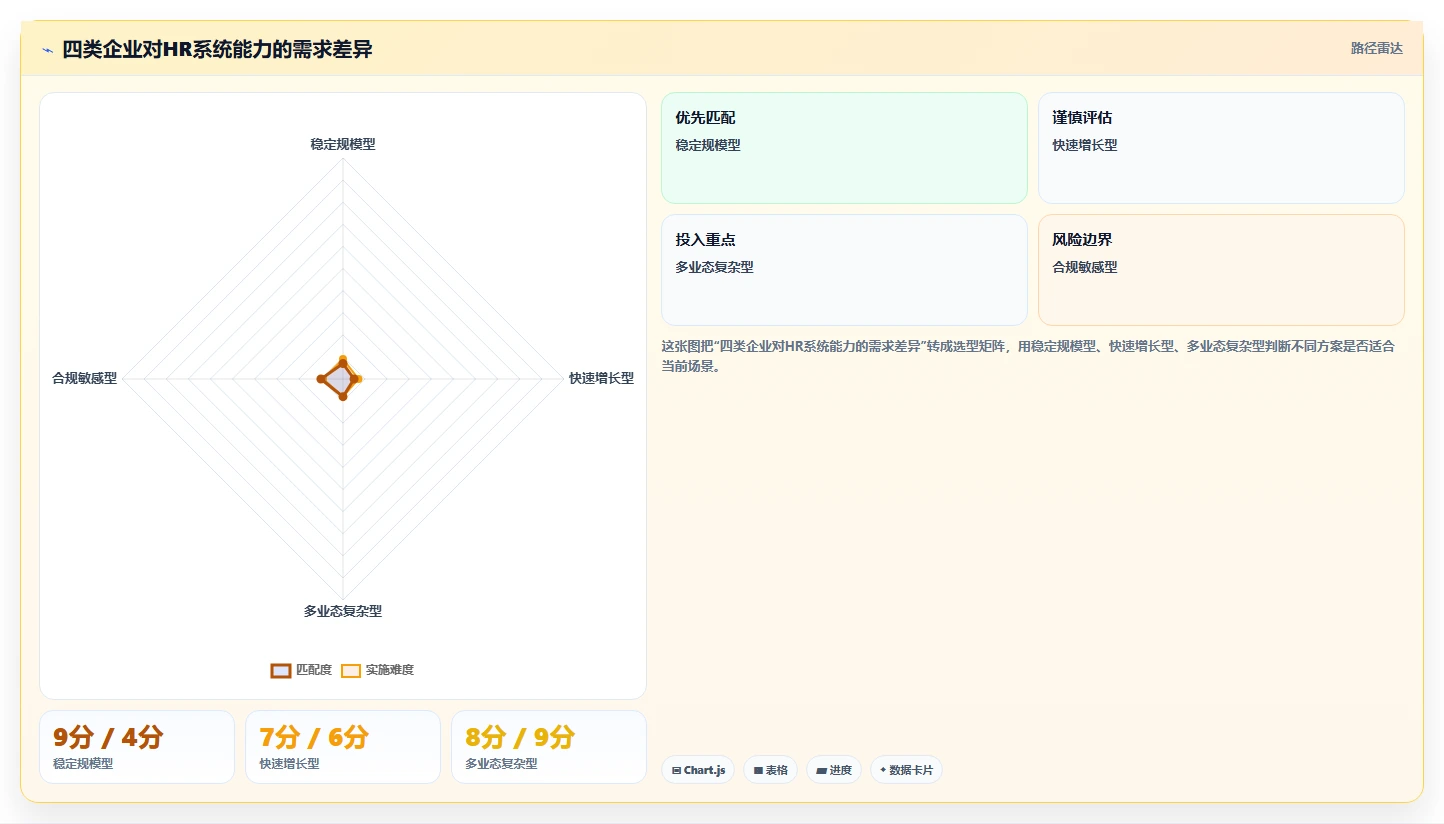Image resolution: width=1444 pixels, height=824 pixels.
Task: Click the radar data point on the bottom axis
Action: [343, 396]
